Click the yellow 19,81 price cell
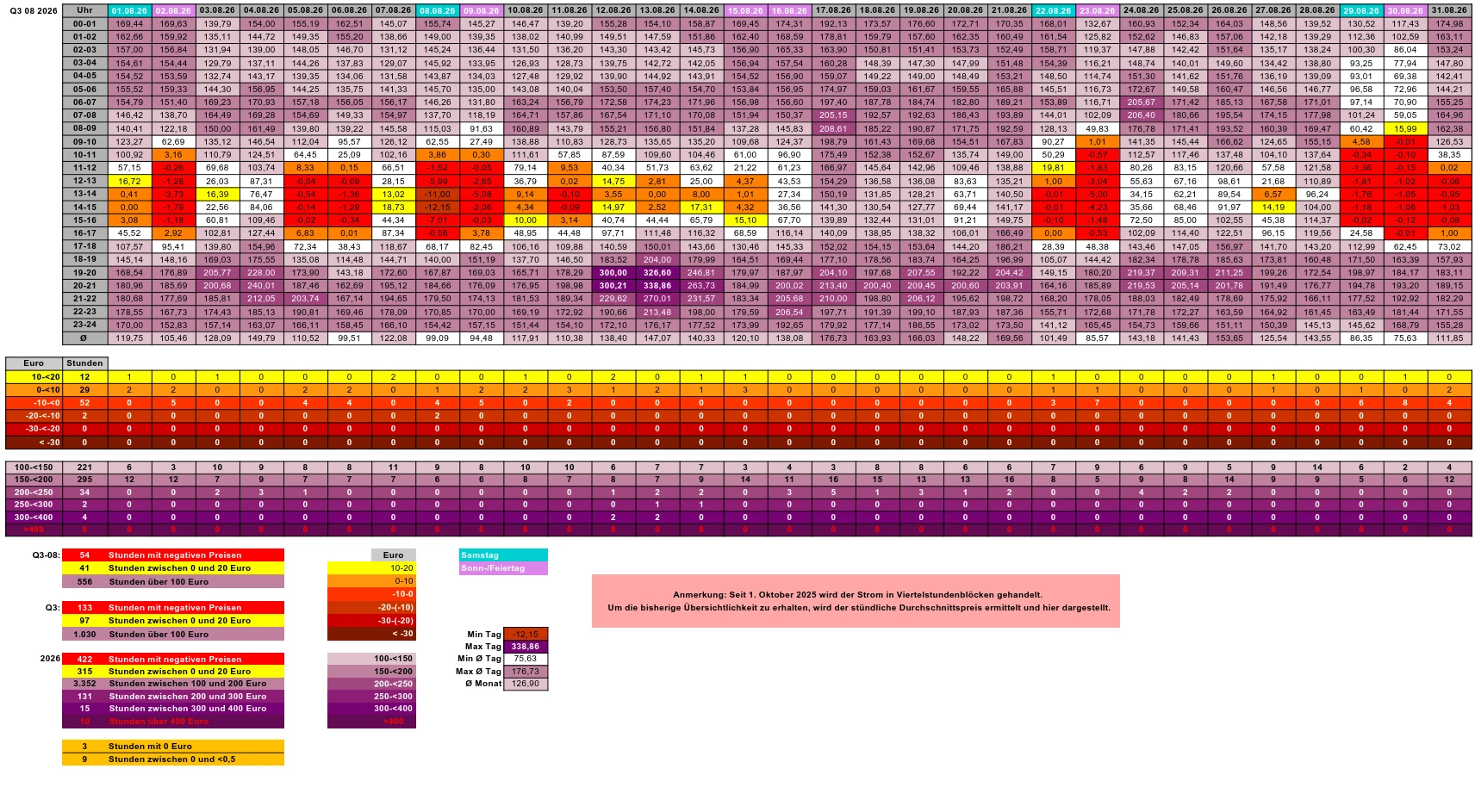The image size is (1475, 812). pyautogui.click(x=1053, y=168)
